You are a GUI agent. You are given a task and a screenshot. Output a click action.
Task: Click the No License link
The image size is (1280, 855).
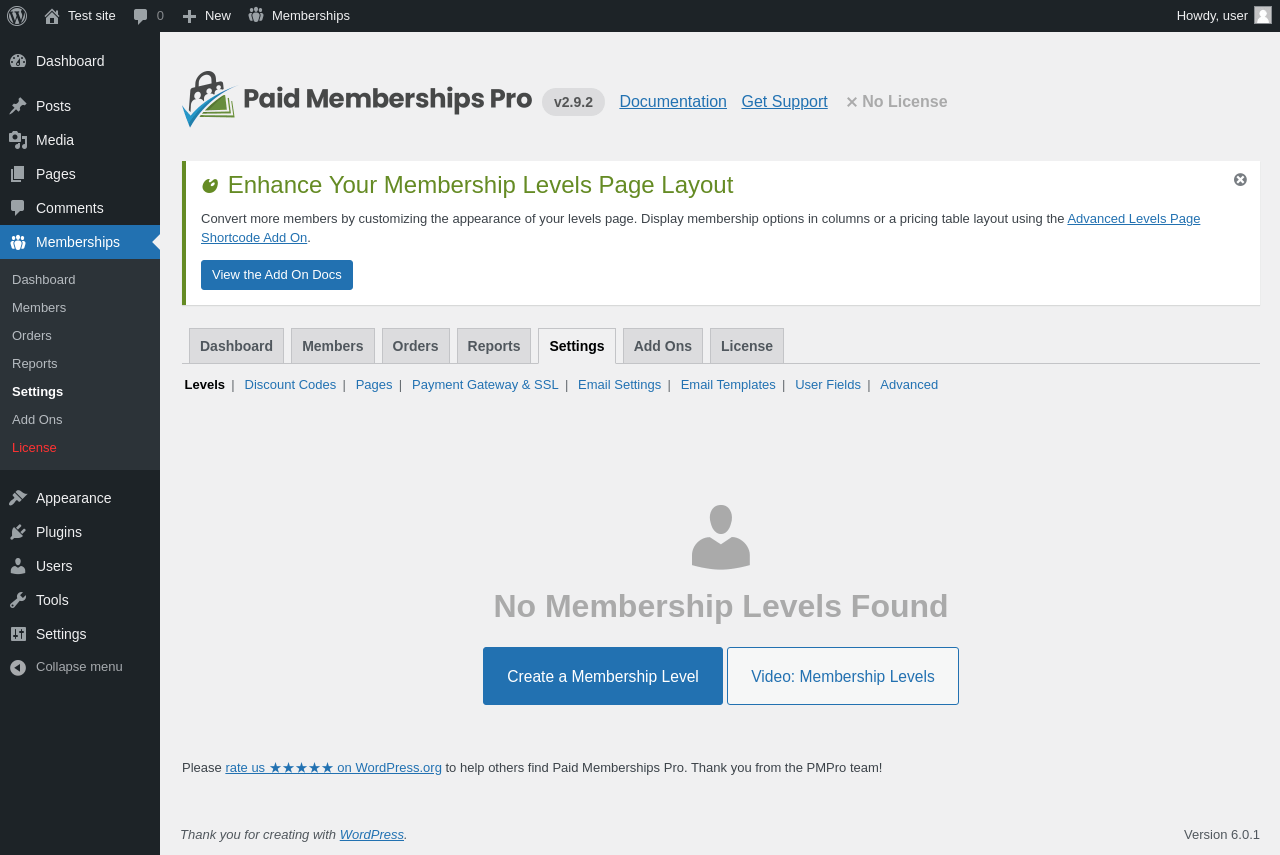pyautogui.click(x=896, y=101)
